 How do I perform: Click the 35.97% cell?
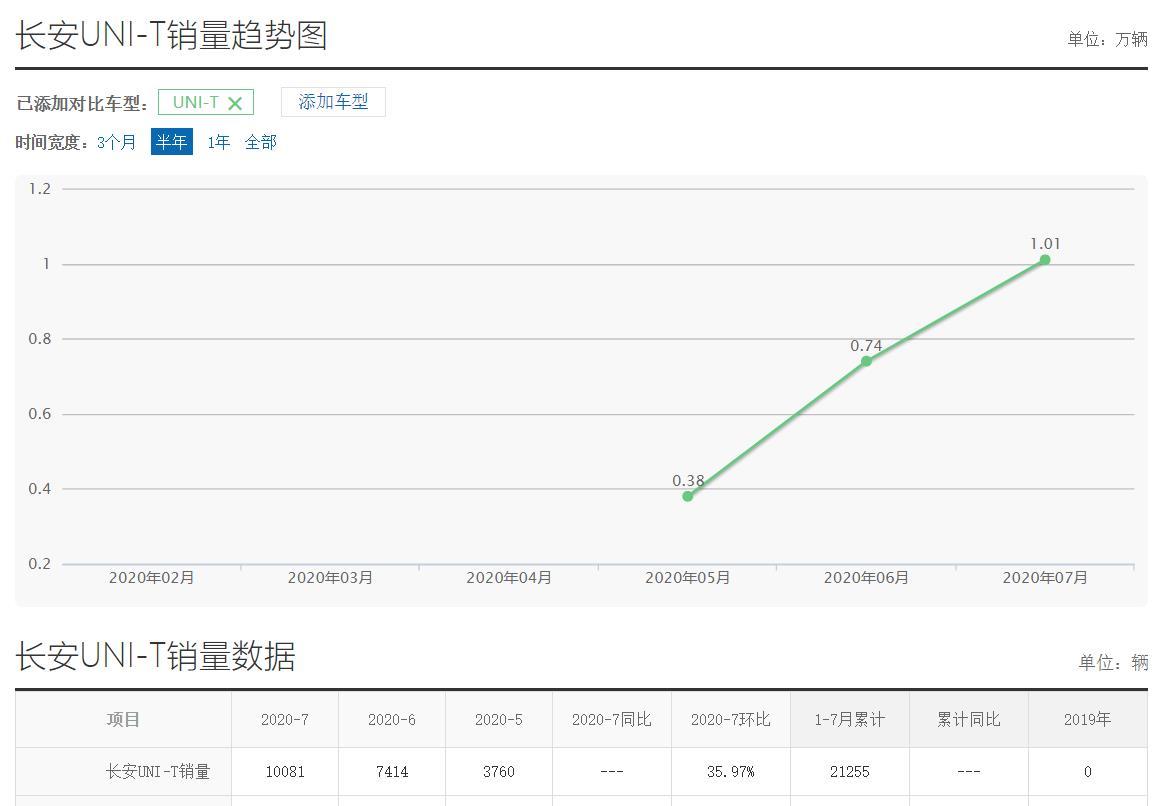(731, 772)
